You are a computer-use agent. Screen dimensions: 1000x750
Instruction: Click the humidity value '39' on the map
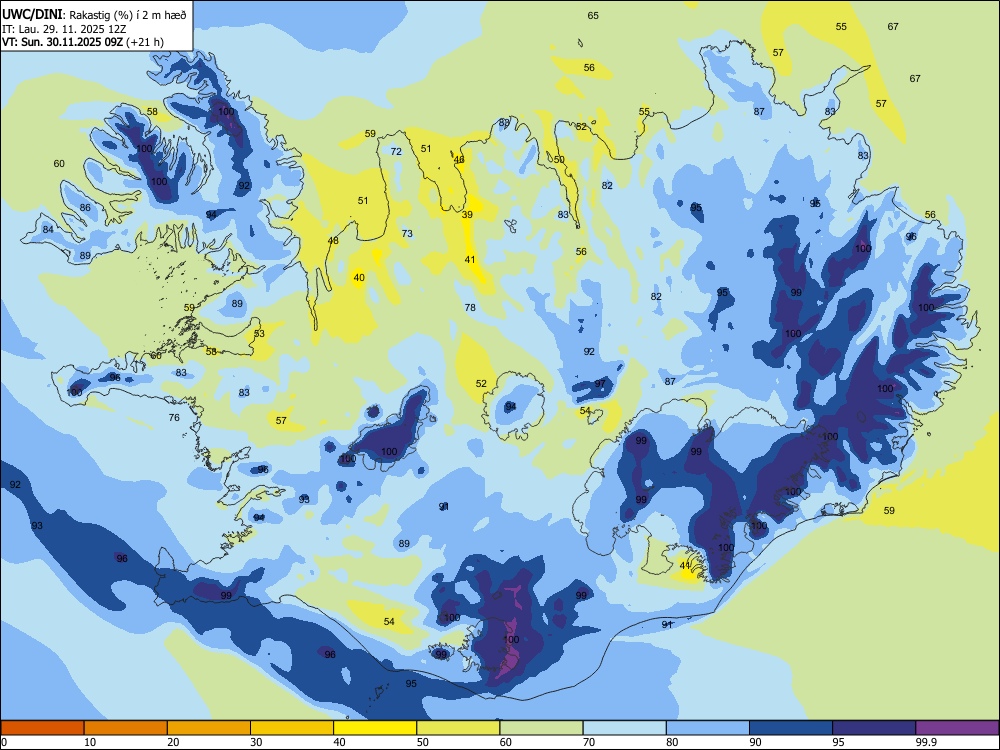(x=467, y=215)
